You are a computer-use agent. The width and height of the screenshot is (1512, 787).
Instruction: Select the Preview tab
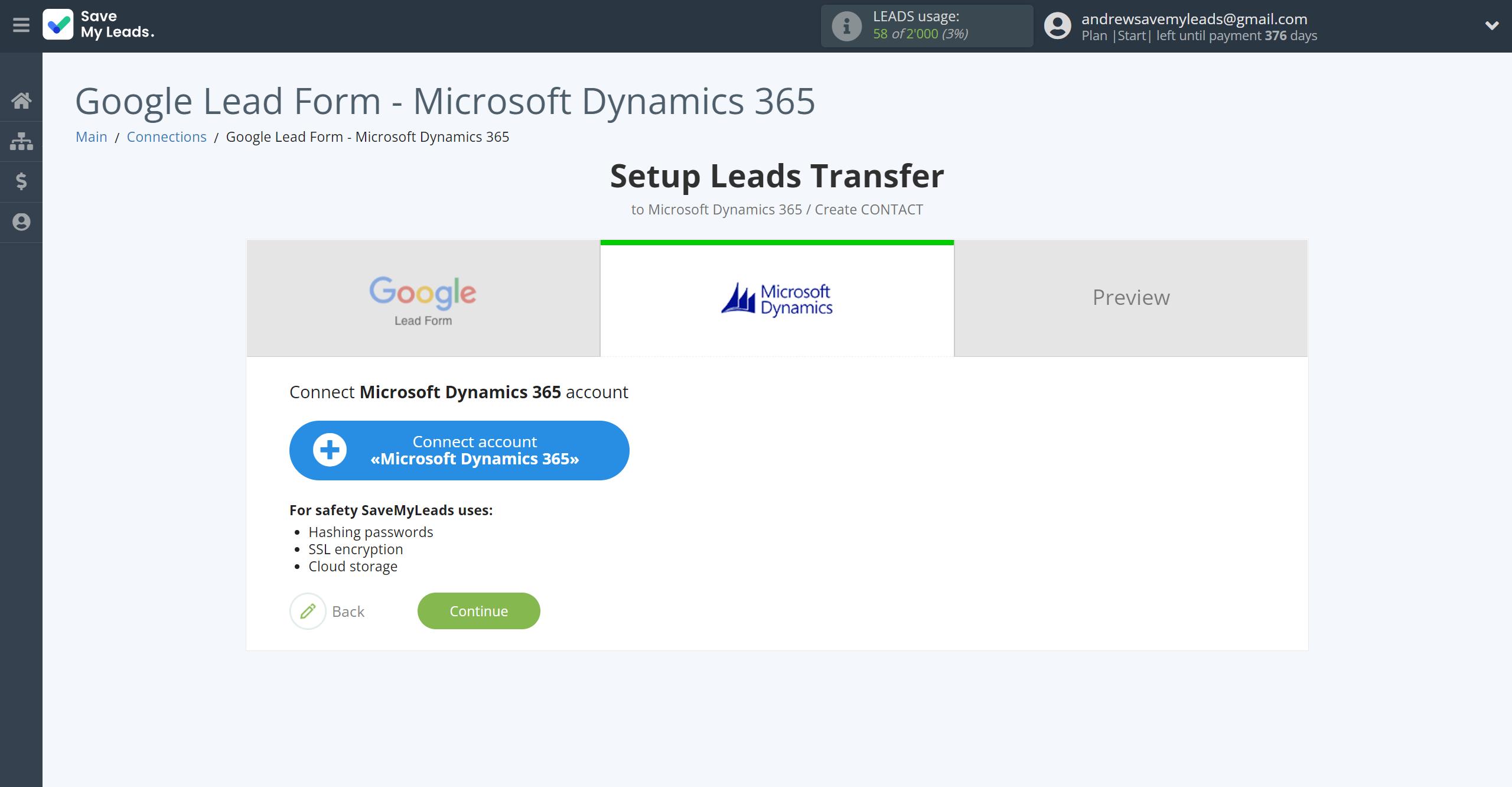click(1130, 297)
